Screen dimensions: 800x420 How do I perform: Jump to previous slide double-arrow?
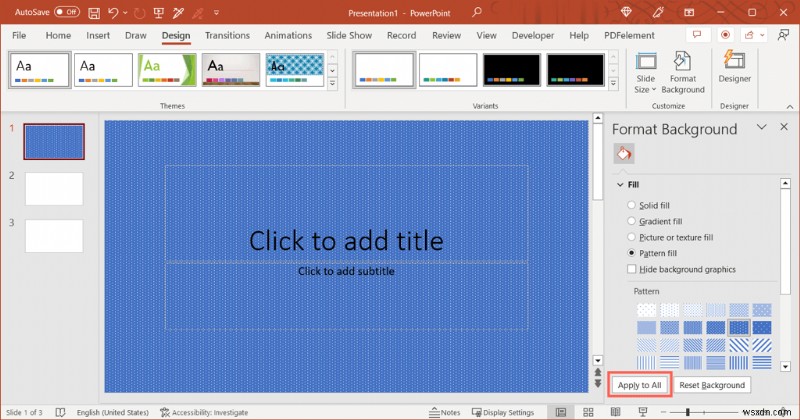click(597, 373)
